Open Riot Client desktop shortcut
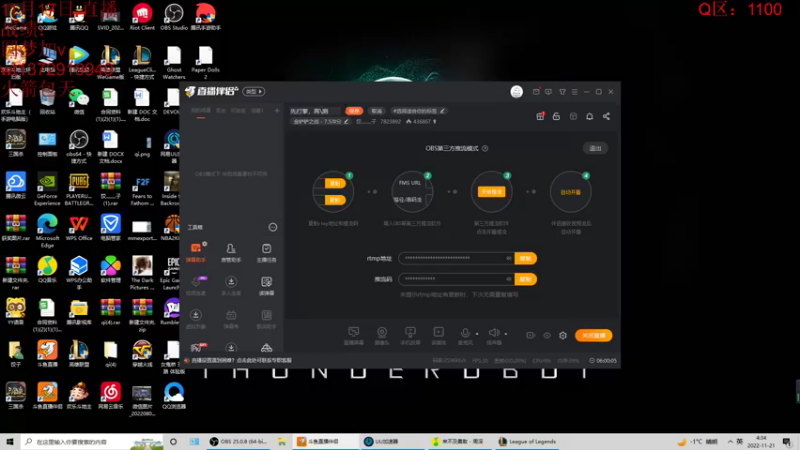 pos(142,16)
